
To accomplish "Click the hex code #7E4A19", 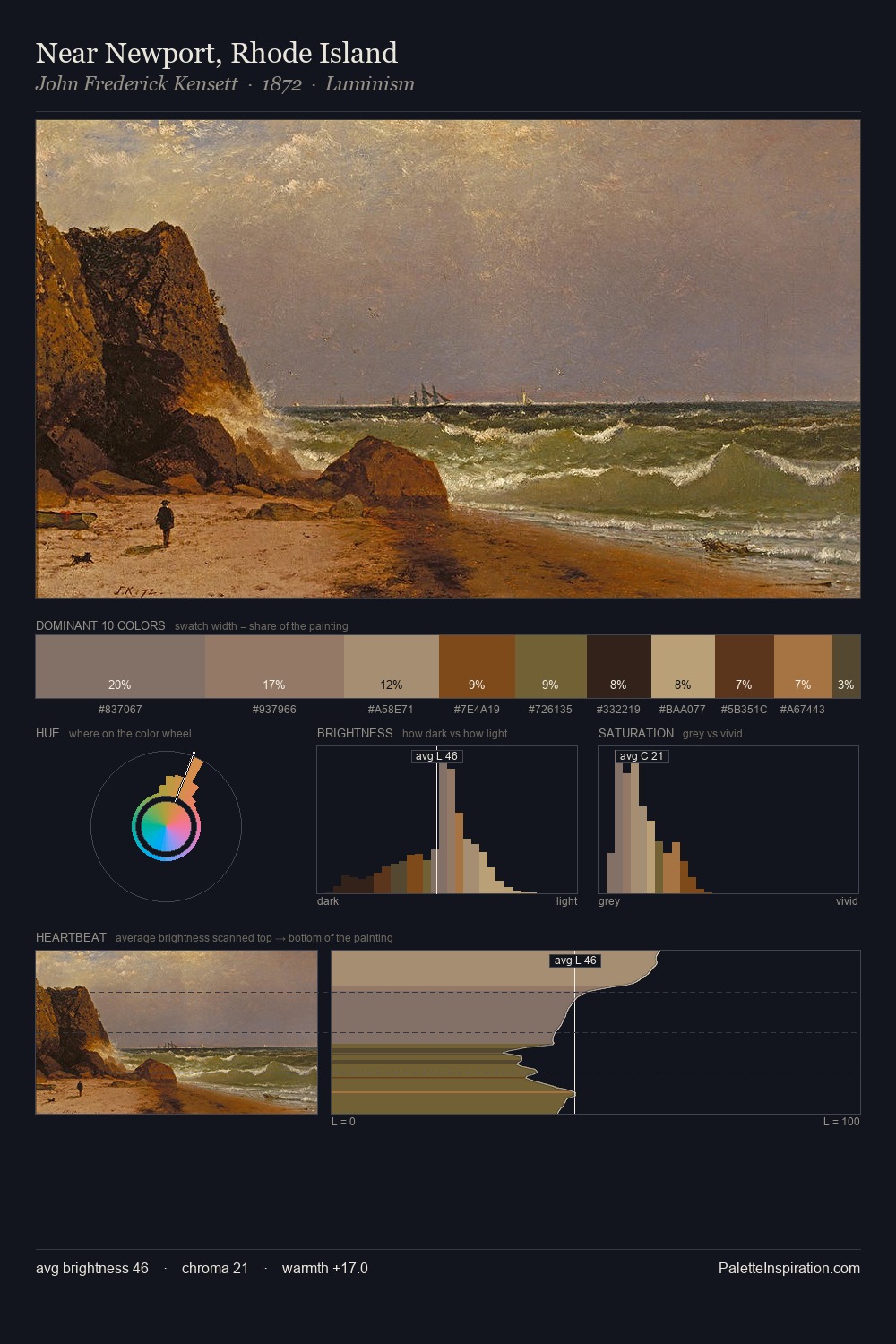I will 477,710.
